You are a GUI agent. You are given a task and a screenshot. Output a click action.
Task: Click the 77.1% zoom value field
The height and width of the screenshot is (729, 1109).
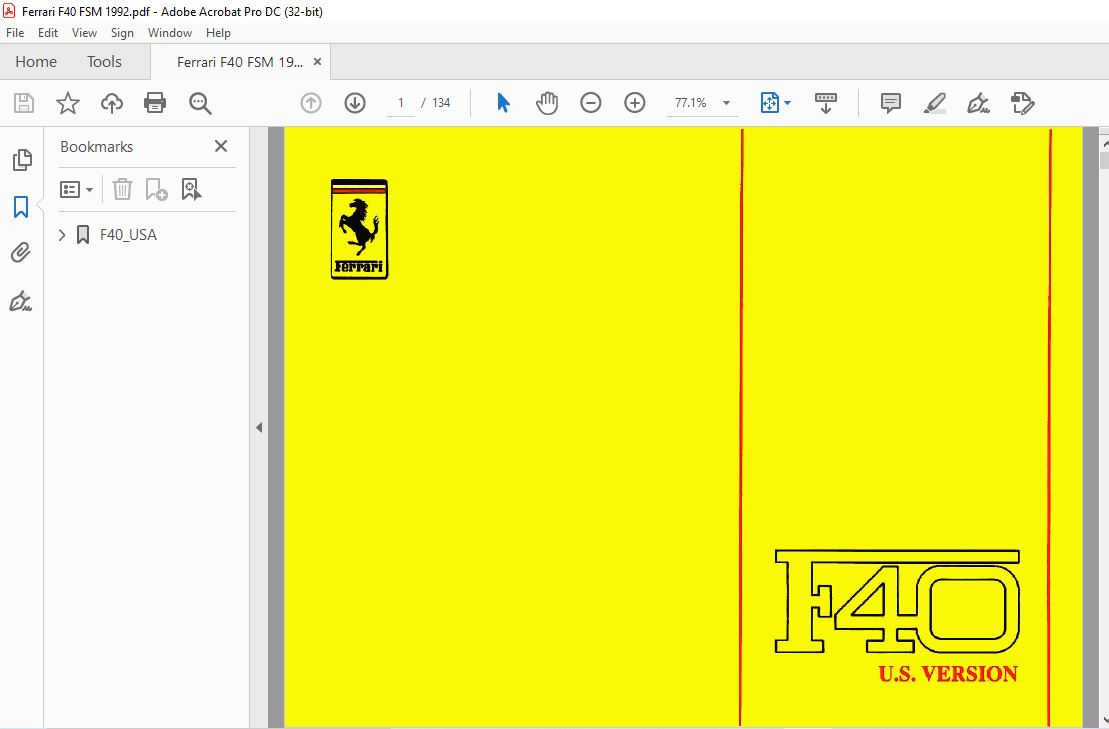click(691, 103)
